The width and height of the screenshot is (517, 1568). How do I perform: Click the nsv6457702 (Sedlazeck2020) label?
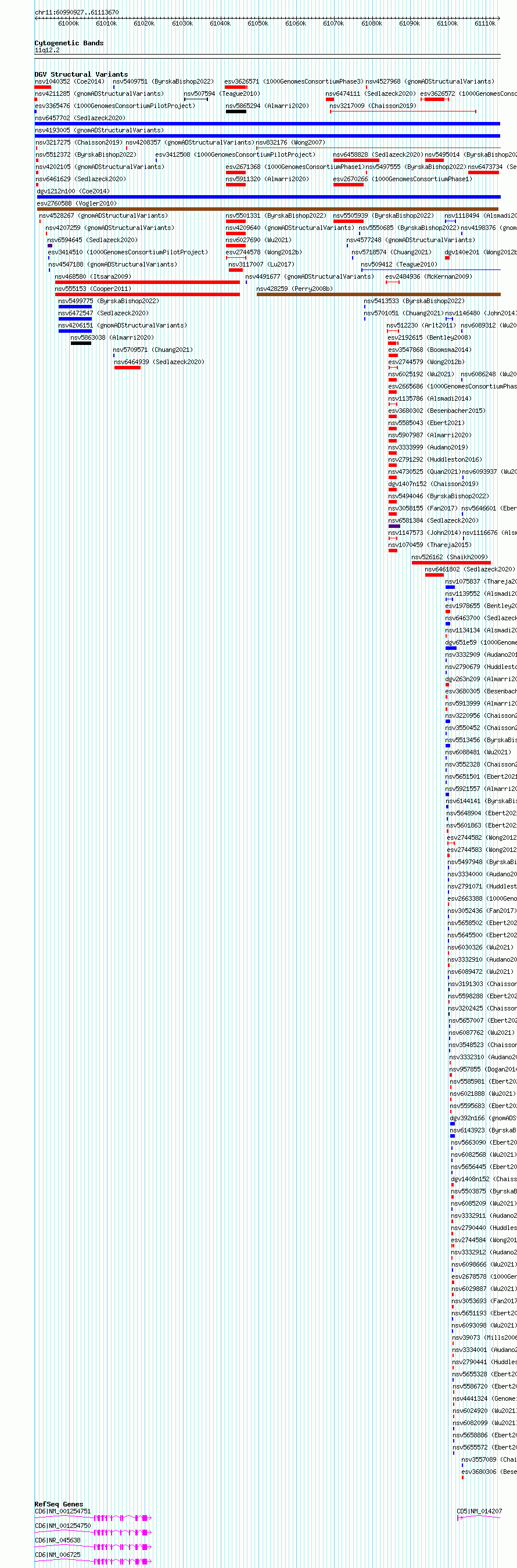[80, 118]
